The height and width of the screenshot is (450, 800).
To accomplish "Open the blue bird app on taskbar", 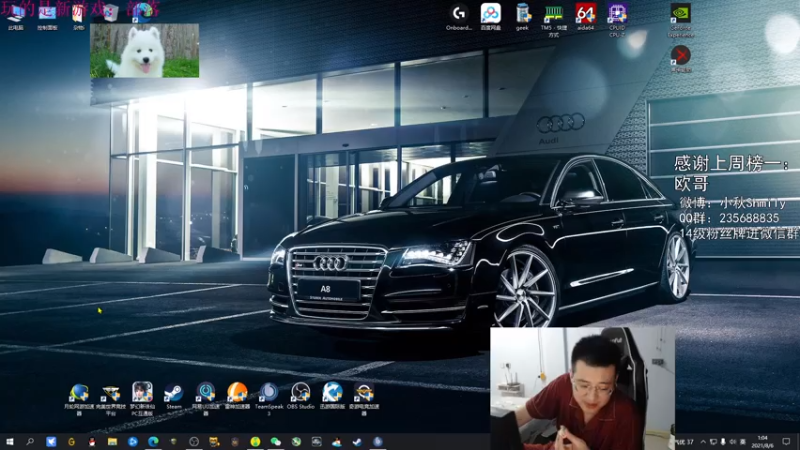I will click(x=51, y=441).
